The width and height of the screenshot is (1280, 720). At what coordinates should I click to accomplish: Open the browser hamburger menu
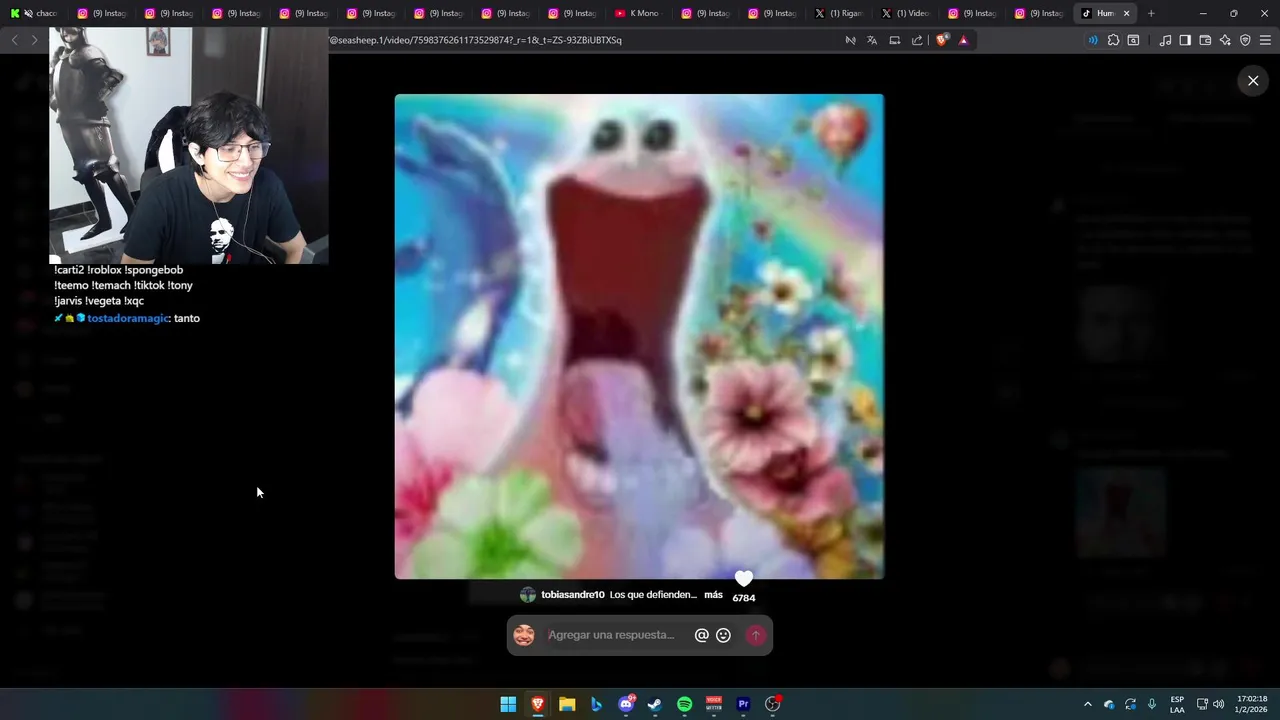point(1266,40)
